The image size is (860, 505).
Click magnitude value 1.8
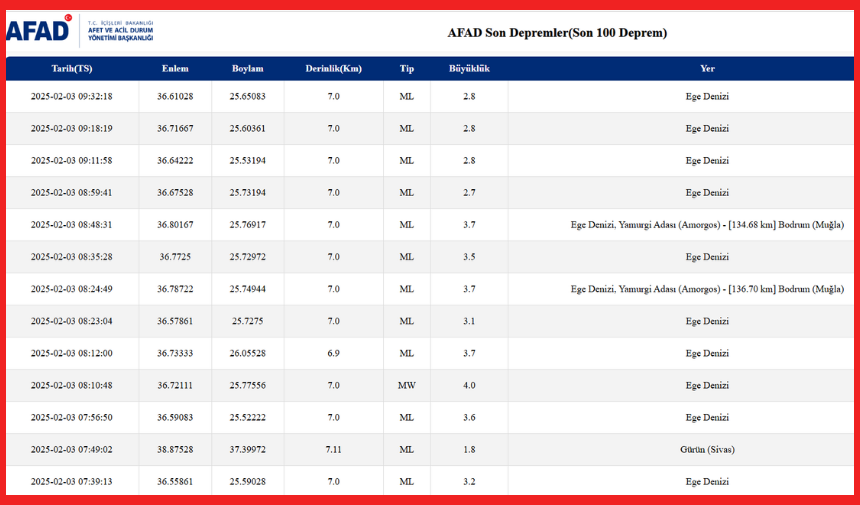tap(469, 450)
